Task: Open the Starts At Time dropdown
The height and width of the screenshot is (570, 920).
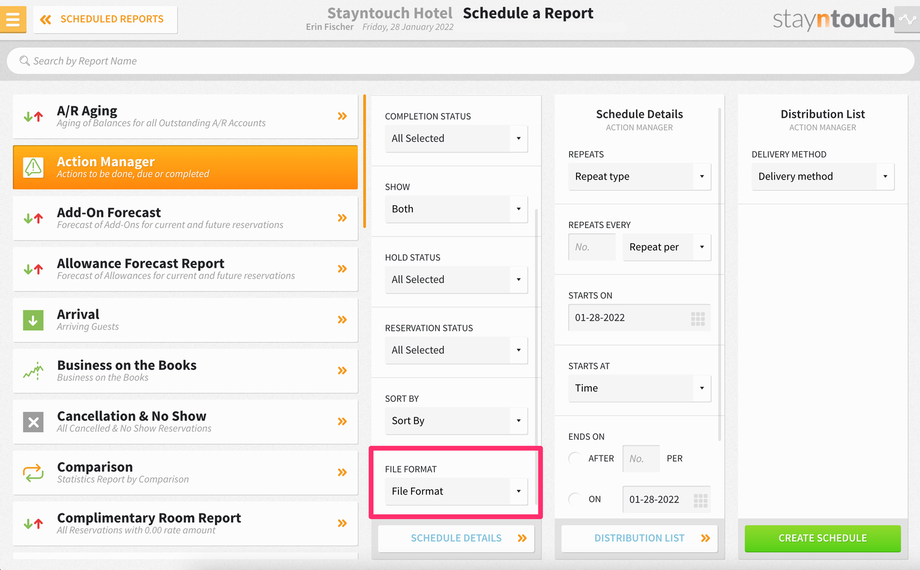Action: pos(639,388)
